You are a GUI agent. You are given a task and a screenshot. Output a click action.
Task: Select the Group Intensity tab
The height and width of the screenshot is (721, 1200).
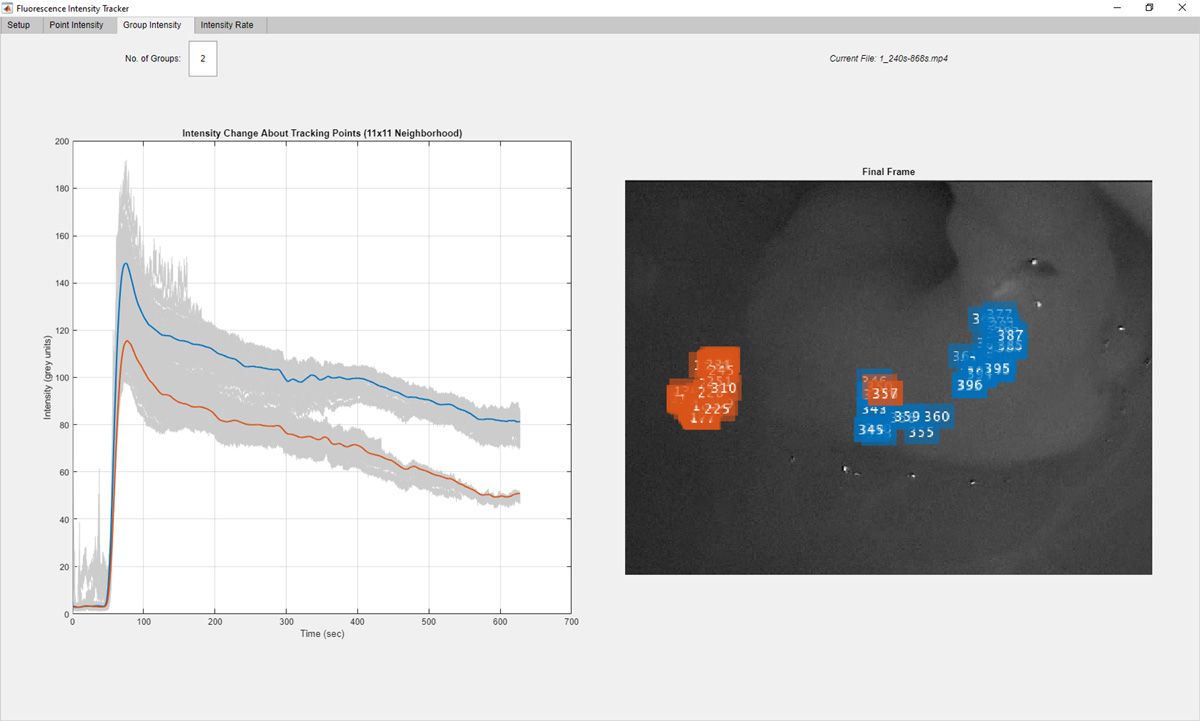click(x=152, y=25)
